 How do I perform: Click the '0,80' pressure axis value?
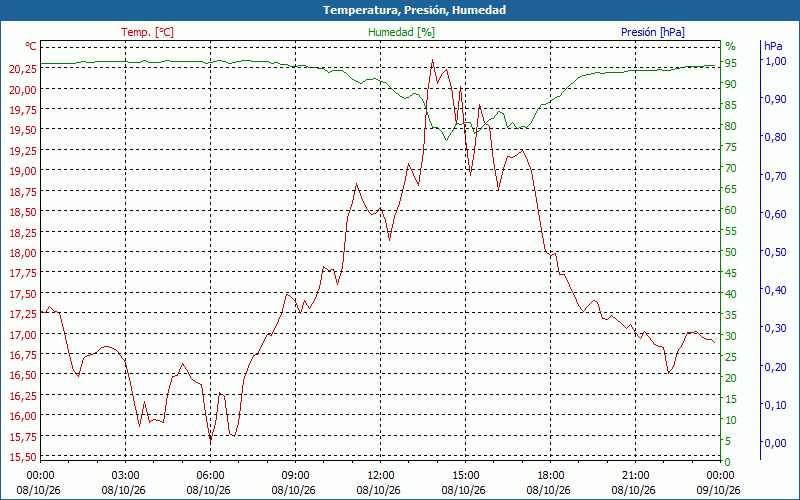click(776, 137)
